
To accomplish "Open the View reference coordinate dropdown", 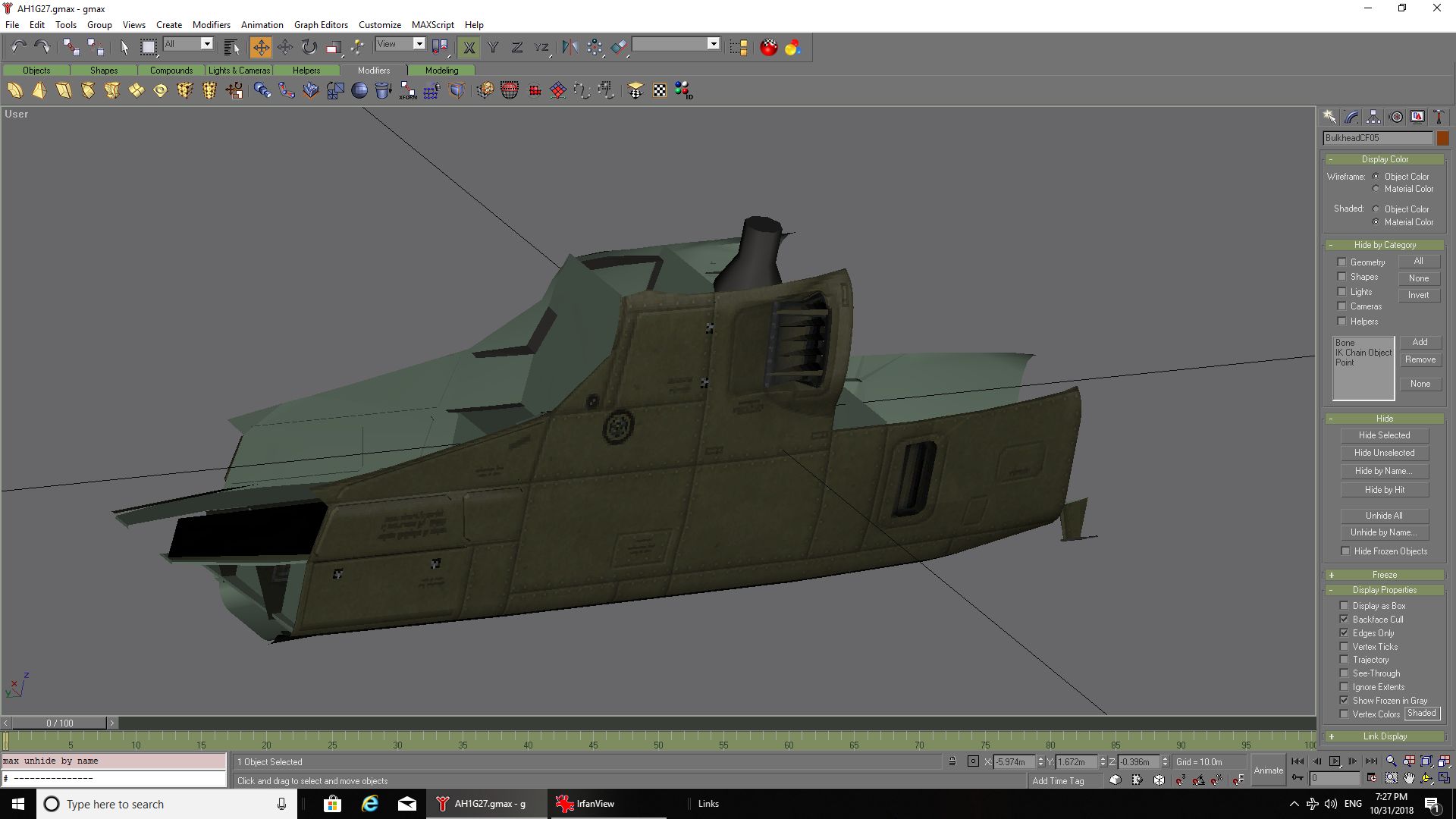I will [x=419, y=44].
